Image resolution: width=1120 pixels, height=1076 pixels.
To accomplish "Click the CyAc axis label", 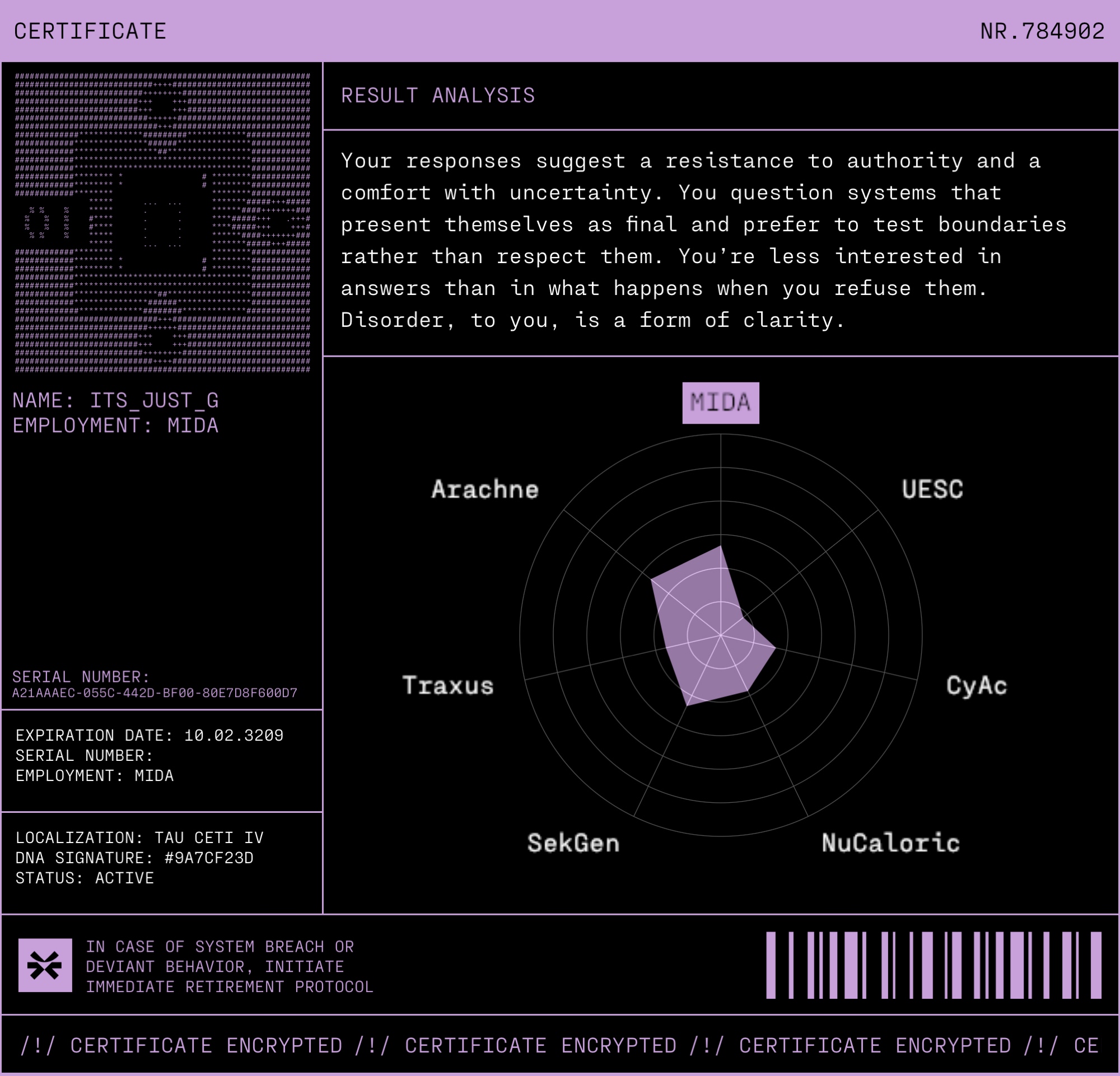I will click(x=976, y=685).
